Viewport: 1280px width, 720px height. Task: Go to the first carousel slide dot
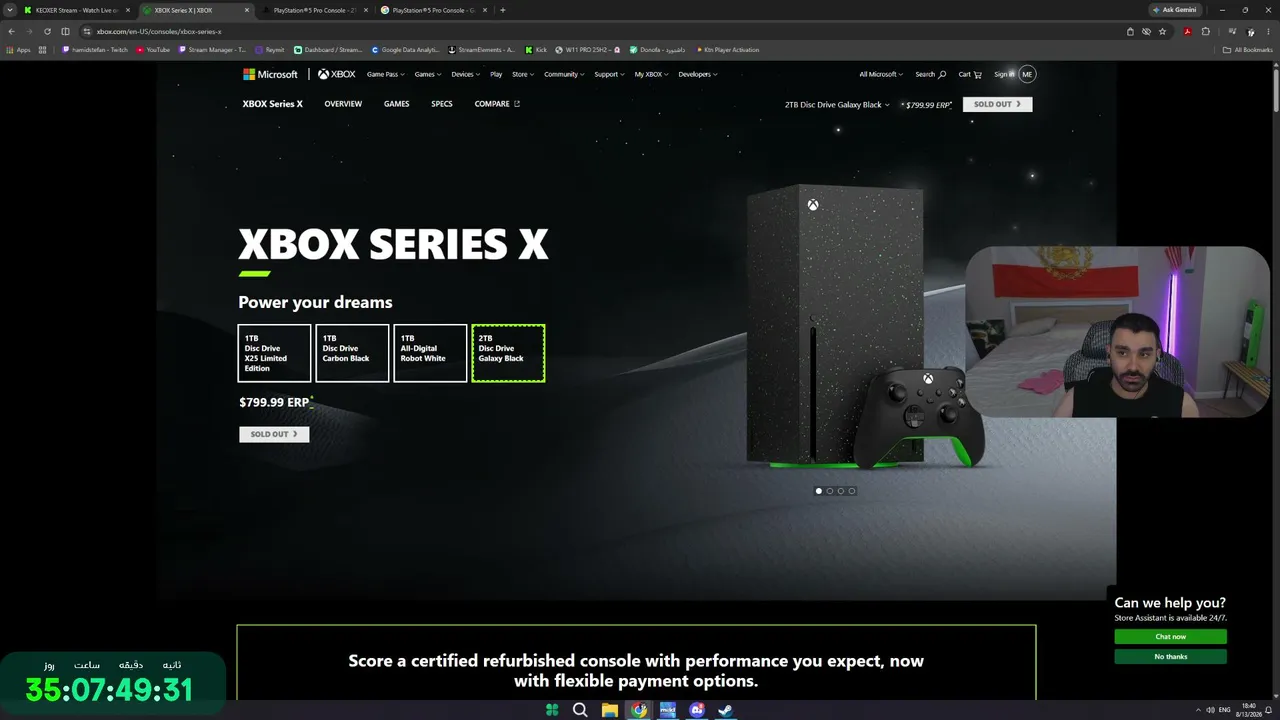click(x=819, y=491)
